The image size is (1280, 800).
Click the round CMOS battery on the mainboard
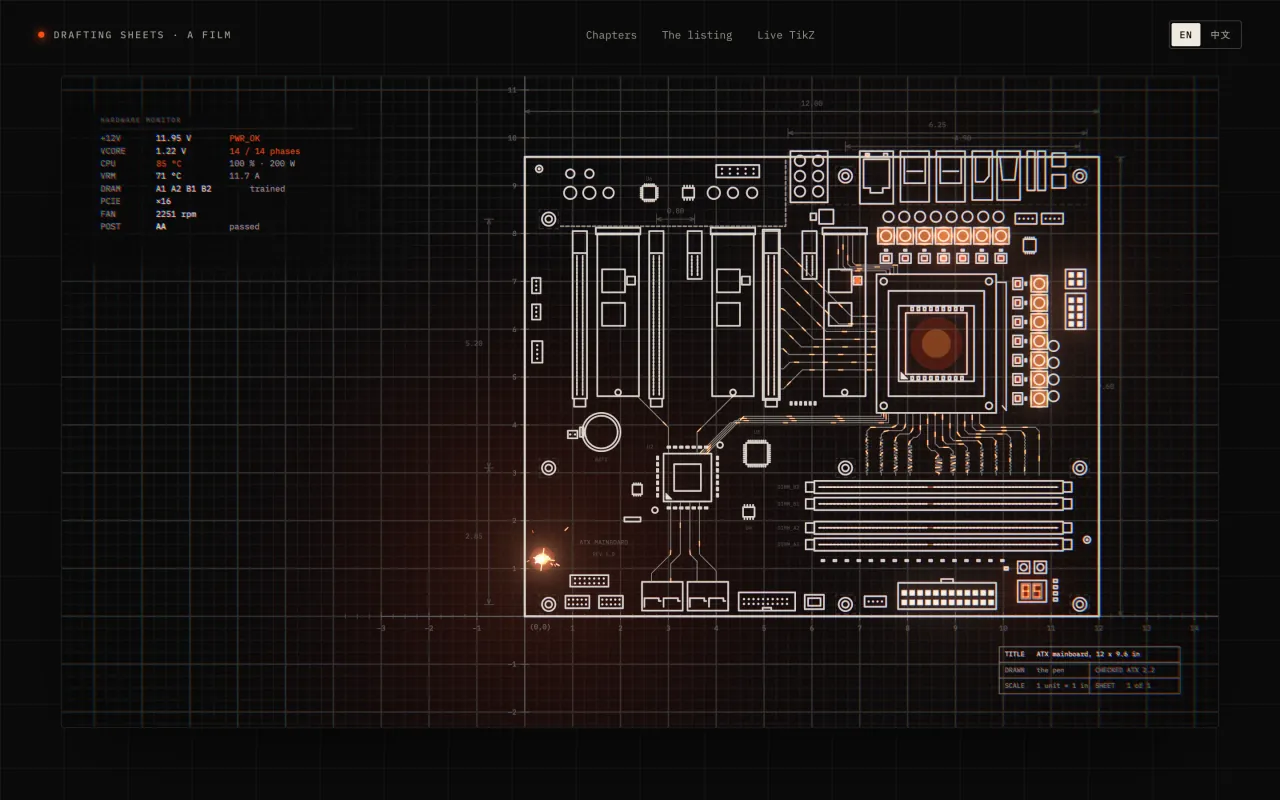(x=602, y=432)
